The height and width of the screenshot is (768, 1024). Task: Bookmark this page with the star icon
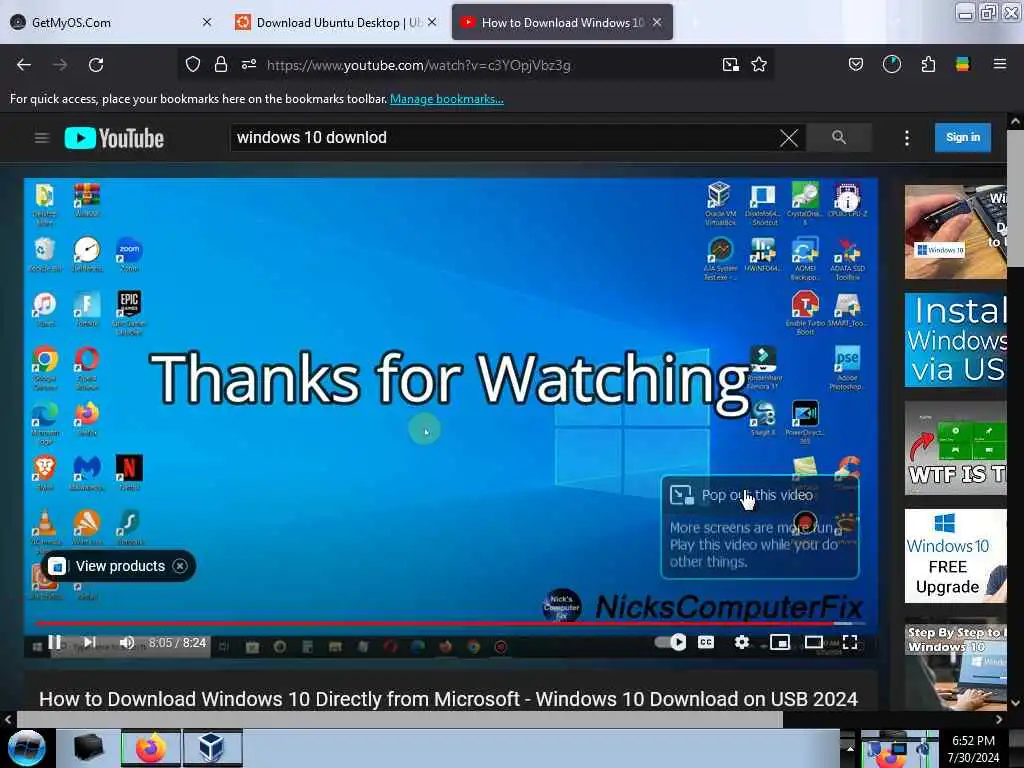tap(759, 65)
